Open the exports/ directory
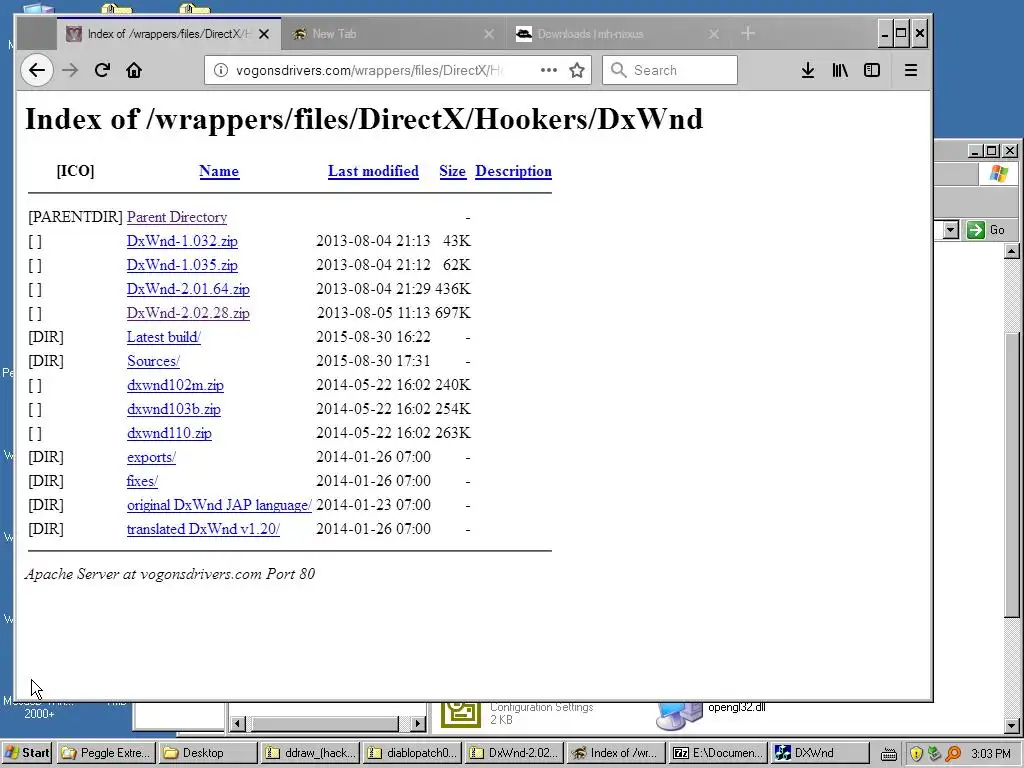1024x768 pixels. coord(152,457)
